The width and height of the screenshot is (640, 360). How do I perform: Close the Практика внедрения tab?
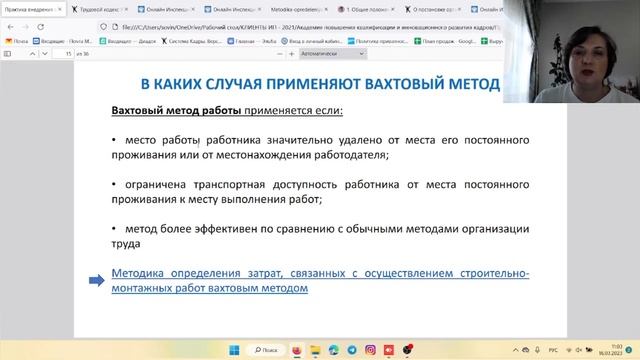60,9
